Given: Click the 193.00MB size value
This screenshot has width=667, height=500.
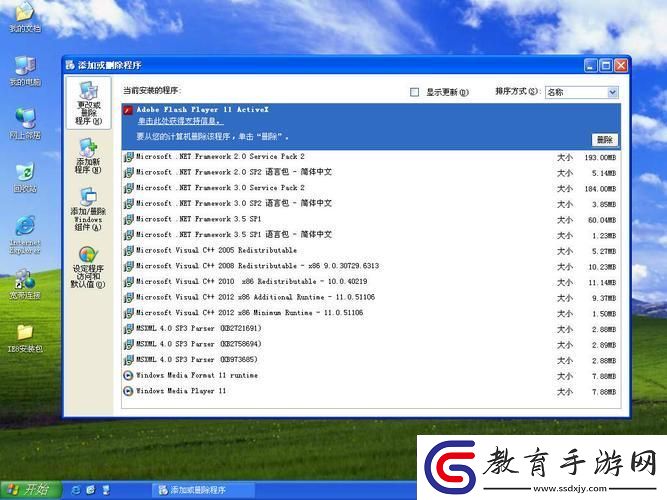Looking at the screenshot, I should (600, 157).
